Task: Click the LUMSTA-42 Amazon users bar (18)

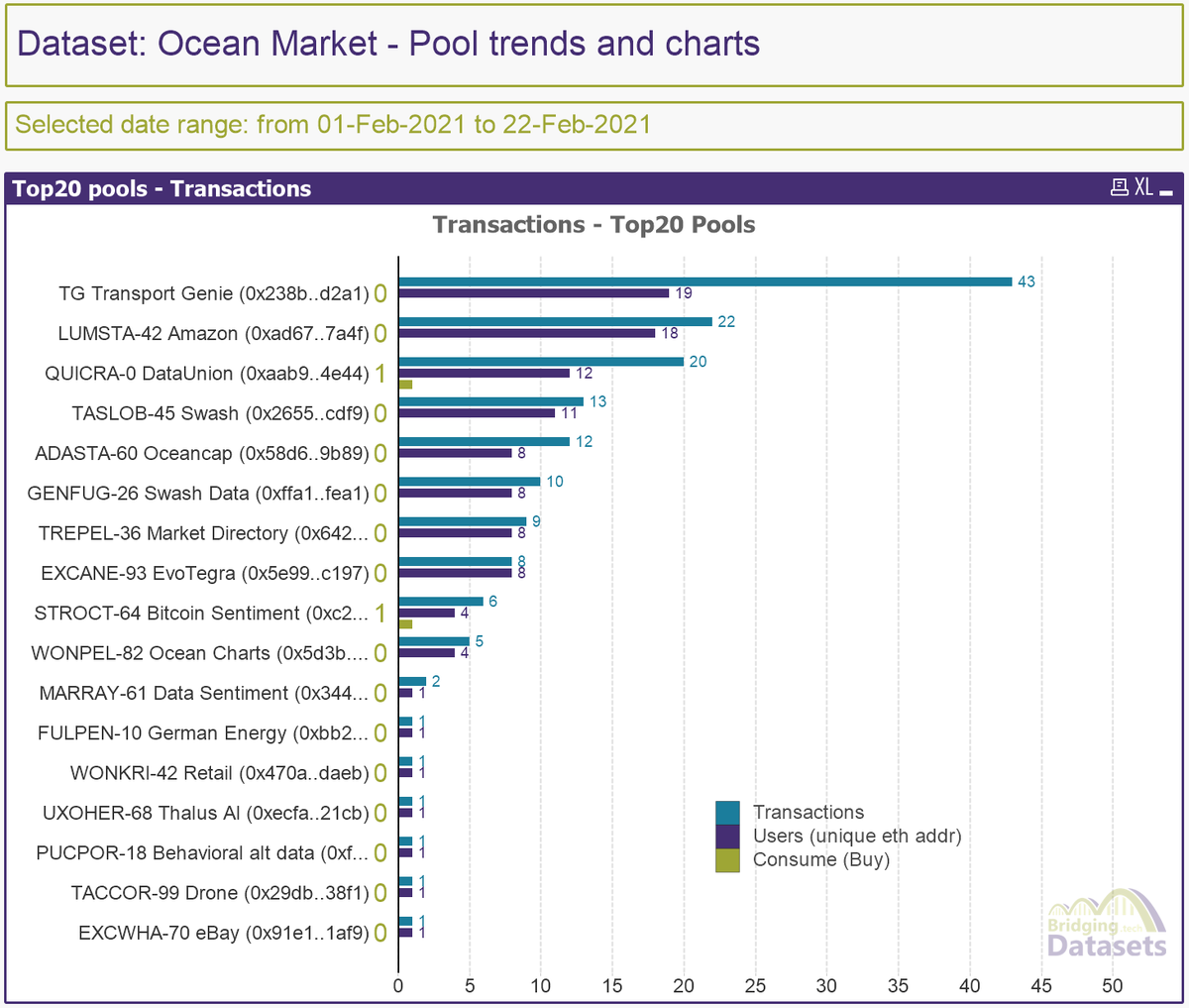Action: click(x=527, y=333)
